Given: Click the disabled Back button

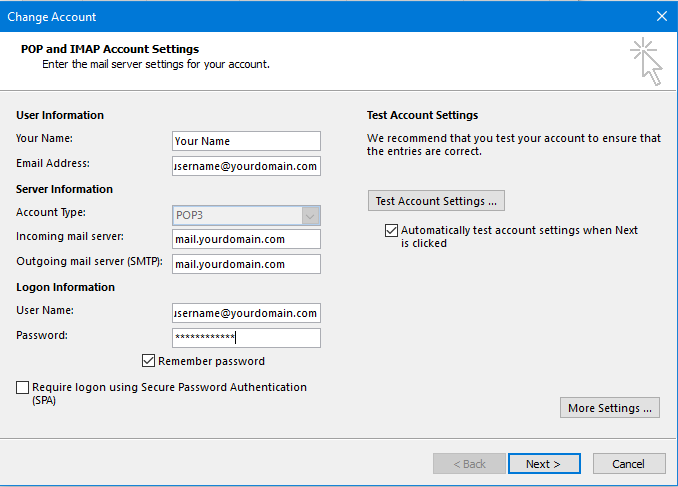Looking at the screenshot, I should pyautogui.click(x=469, y=464).
